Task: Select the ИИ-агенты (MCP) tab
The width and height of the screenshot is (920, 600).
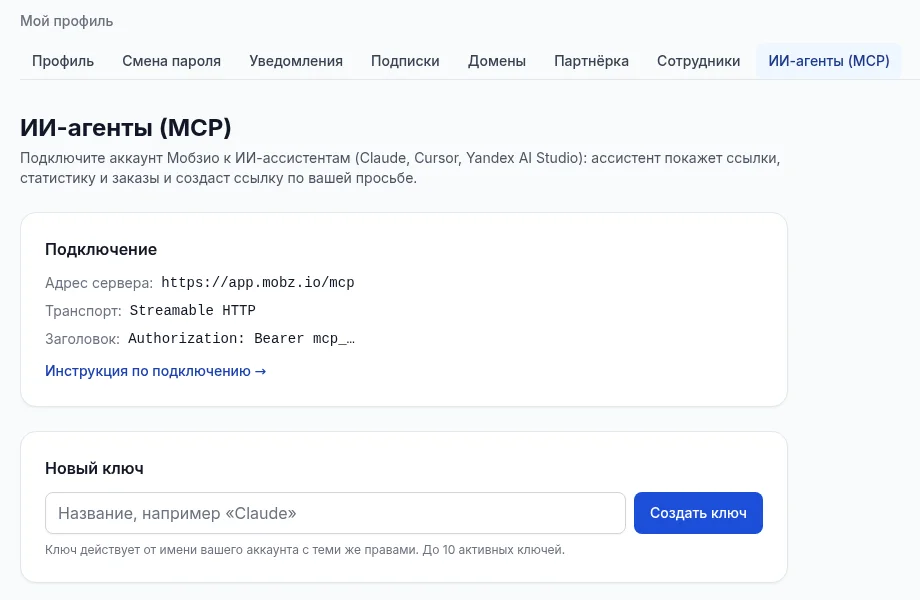Action: pyautogui.click(x=828, y=61)
